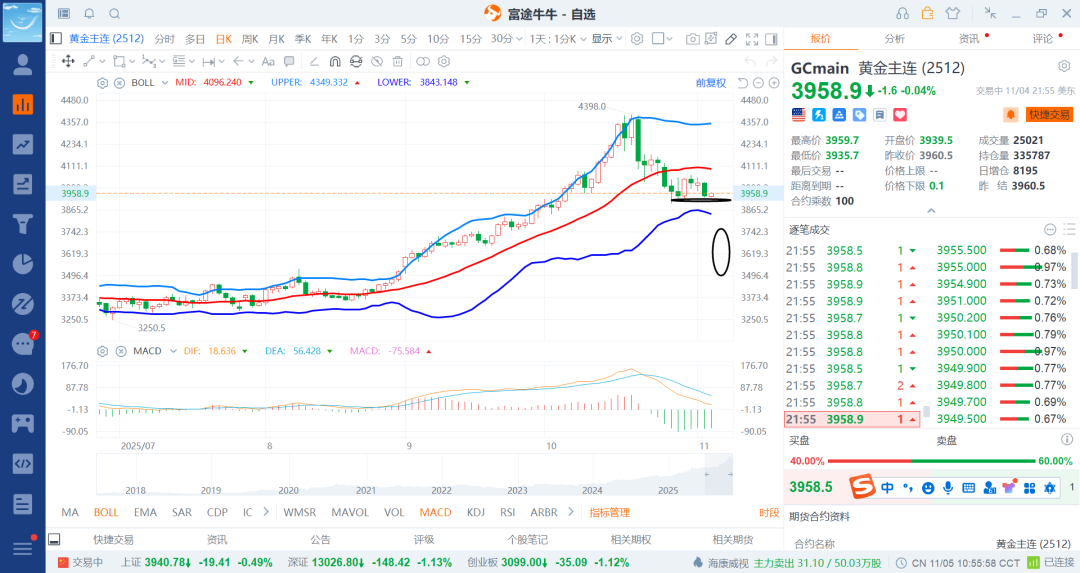Open quote panel settings gear next to 黄金主连
This screenshot has width=1080, height=573.
[1064, 67]
